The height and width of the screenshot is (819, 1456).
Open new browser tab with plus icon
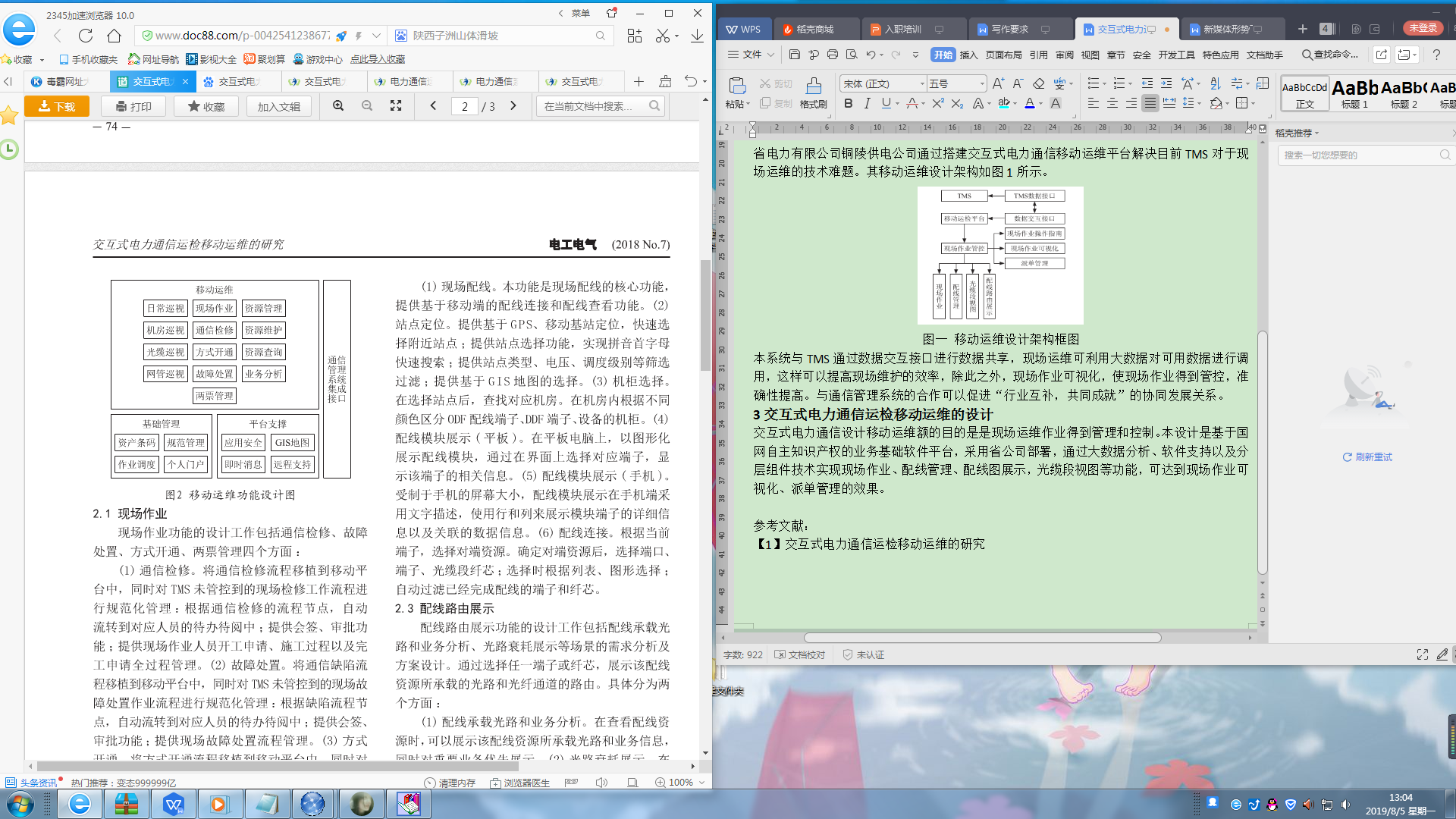tap(639, 81)
